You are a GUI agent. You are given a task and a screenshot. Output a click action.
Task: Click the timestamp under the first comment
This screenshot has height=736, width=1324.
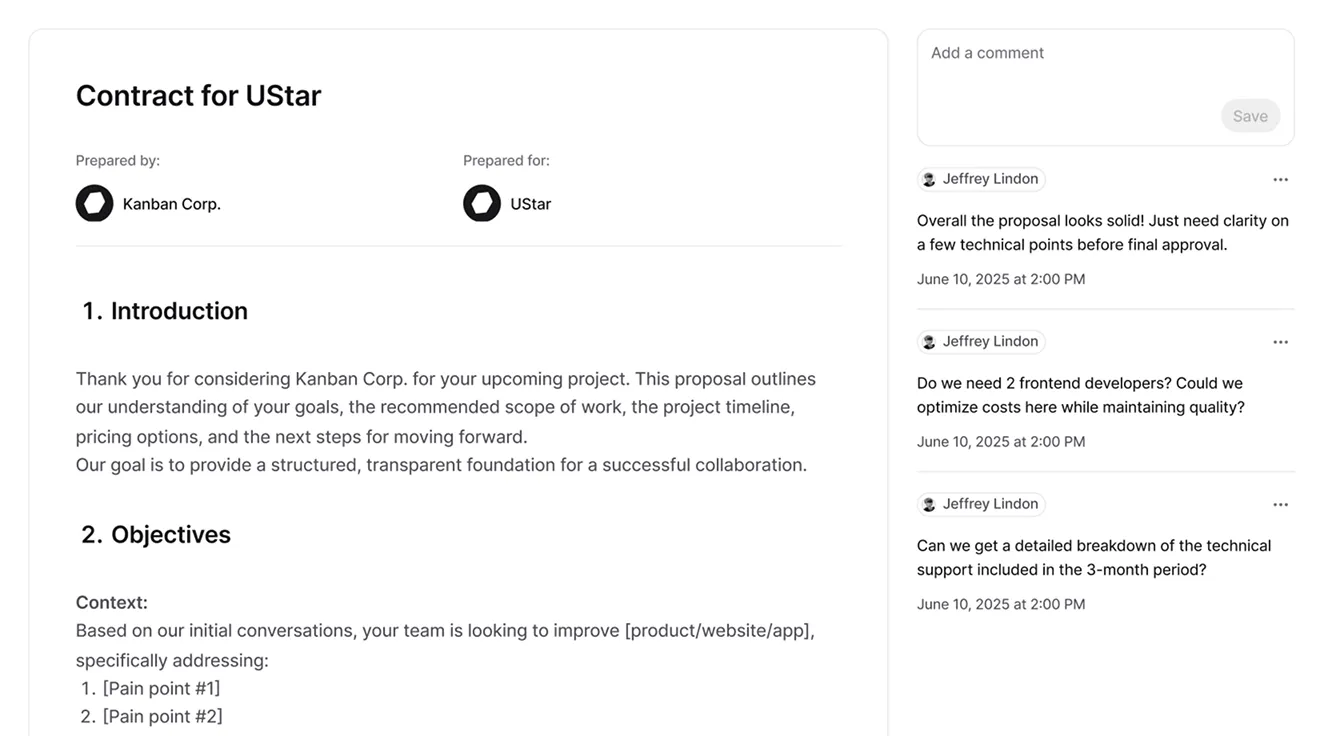click(1001, 278)
